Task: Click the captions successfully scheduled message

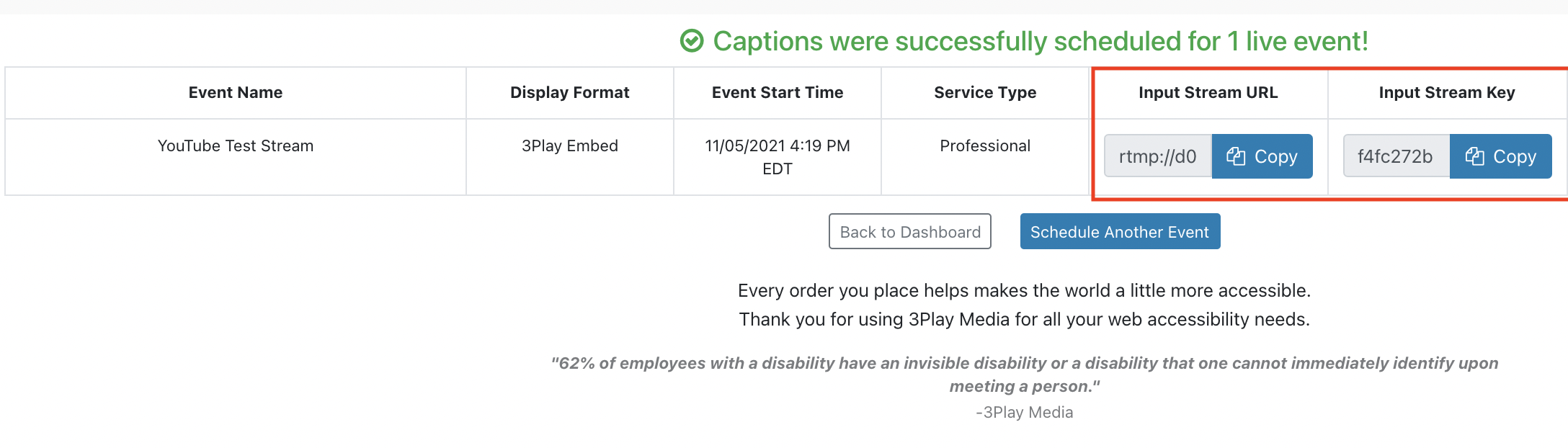Action: 1041,41
